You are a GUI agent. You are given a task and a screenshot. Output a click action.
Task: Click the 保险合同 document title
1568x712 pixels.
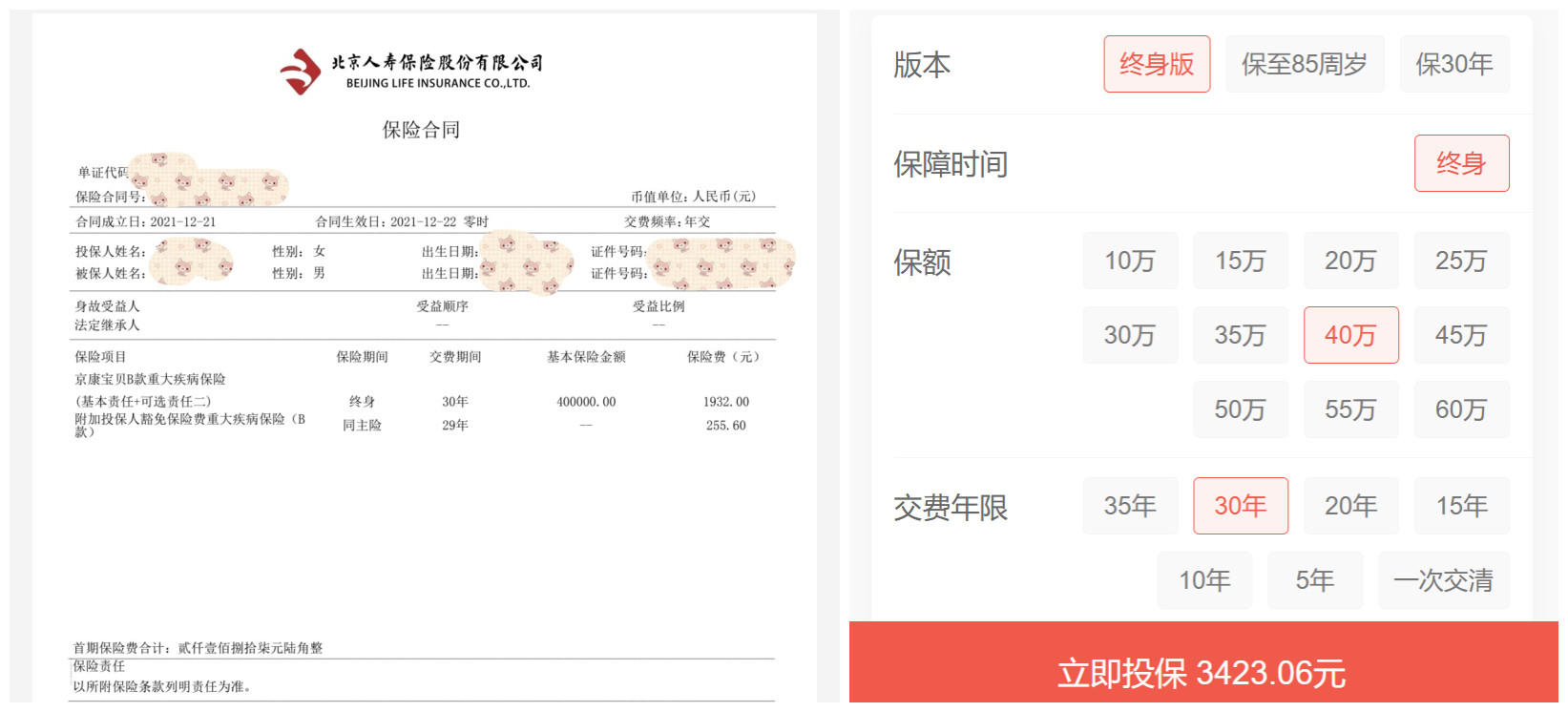(422, 130)
